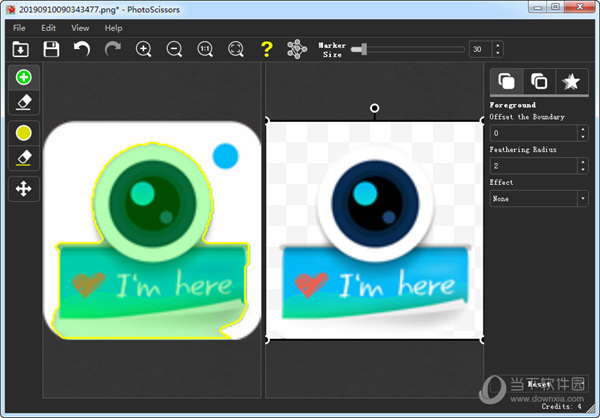The height and width of the screenshot is (418, 600).
Task: Click the top-right corner handle of result image
Action: coord(482,121)
